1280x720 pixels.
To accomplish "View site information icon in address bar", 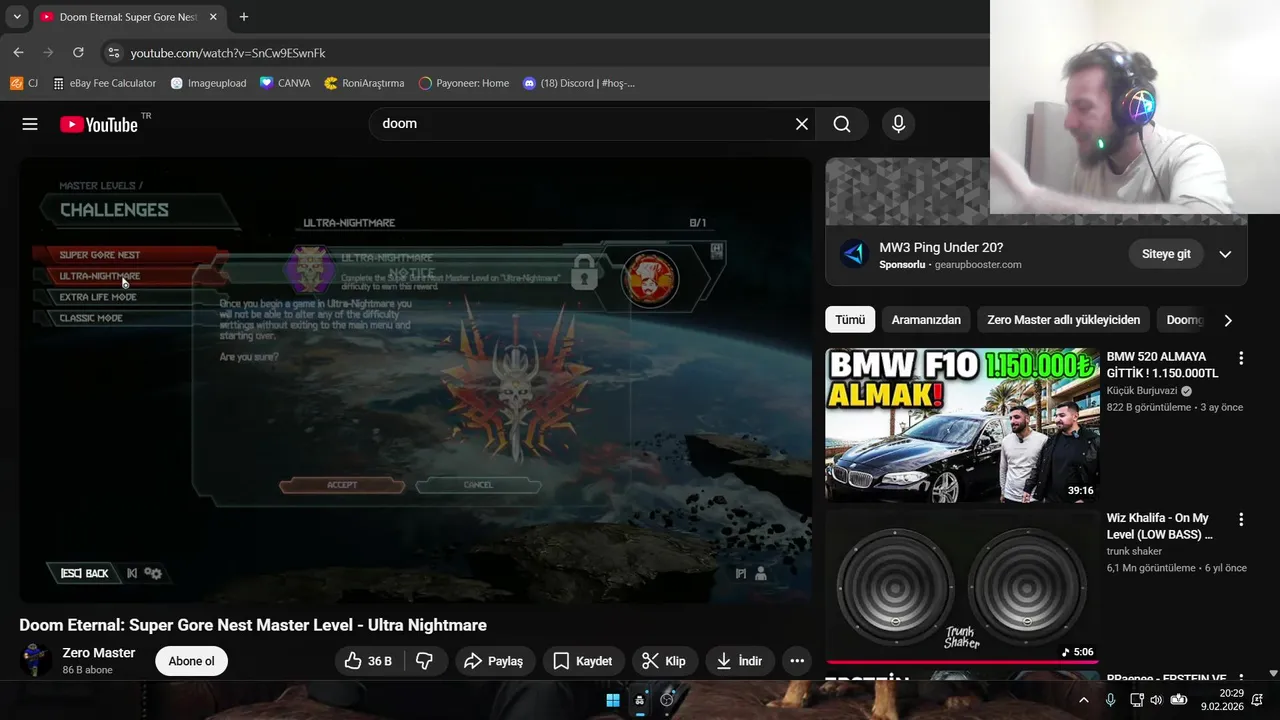I will pos(113,53).
